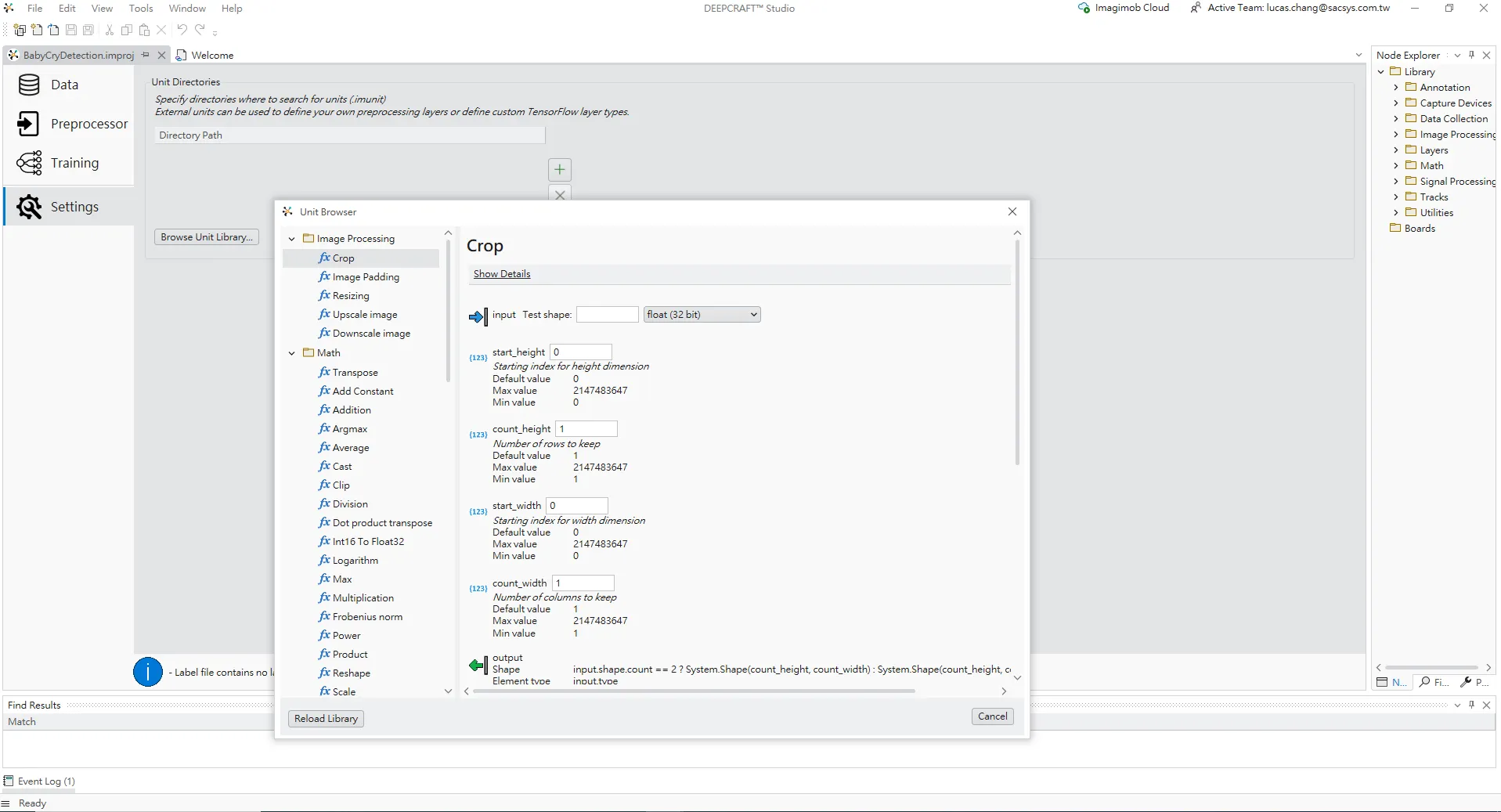Click the horizontal scrollbar in Crop details
The height and width of the screenshot is (812, 1501).
click(694, 691)
